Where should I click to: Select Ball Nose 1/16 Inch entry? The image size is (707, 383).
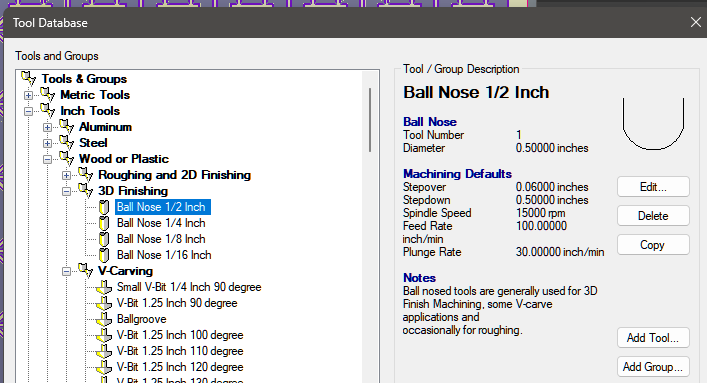pos(164,255)
